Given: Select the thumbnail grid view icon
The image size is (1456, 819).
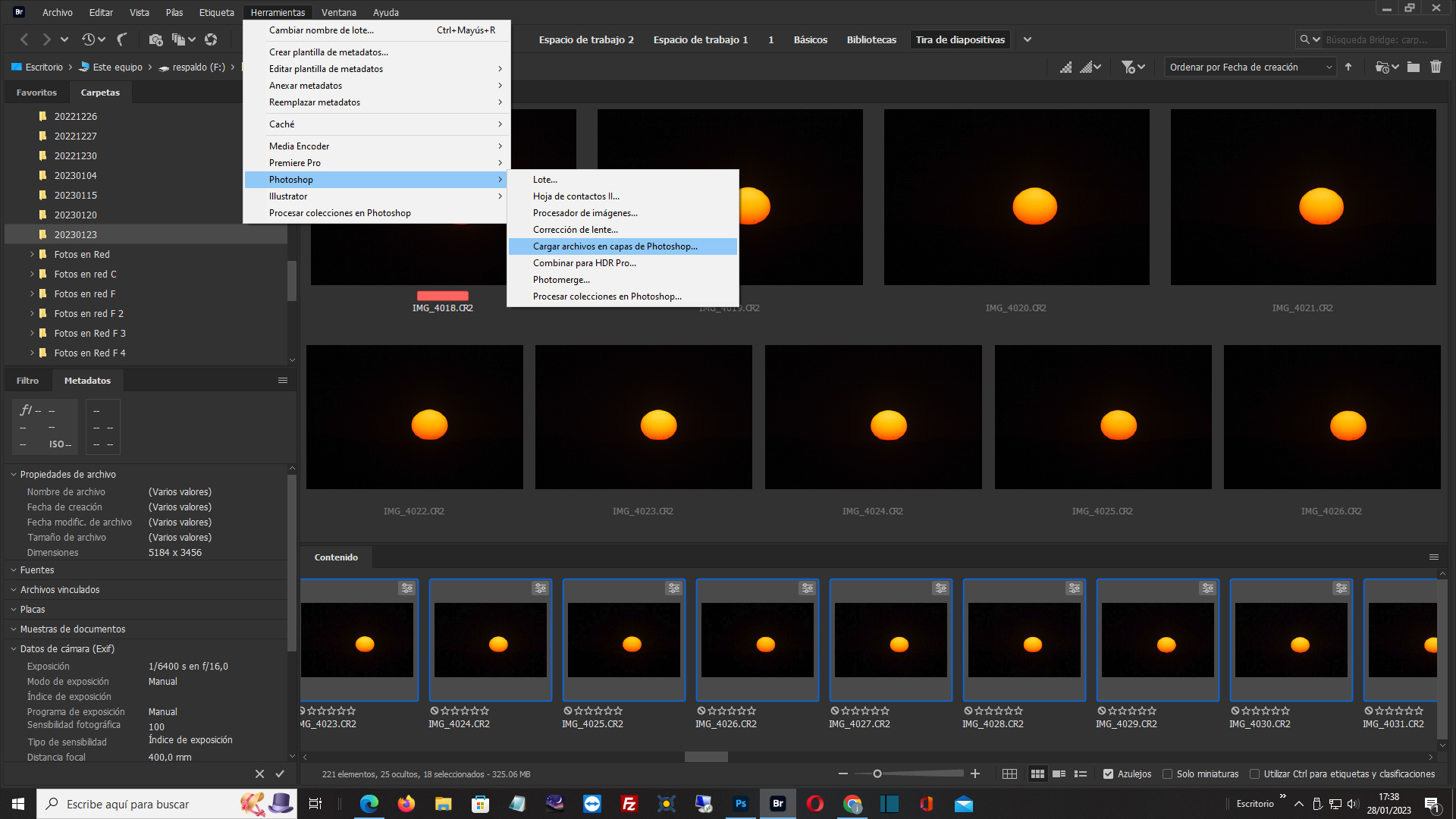Looking at the screenshot, I should (1037, 773).
